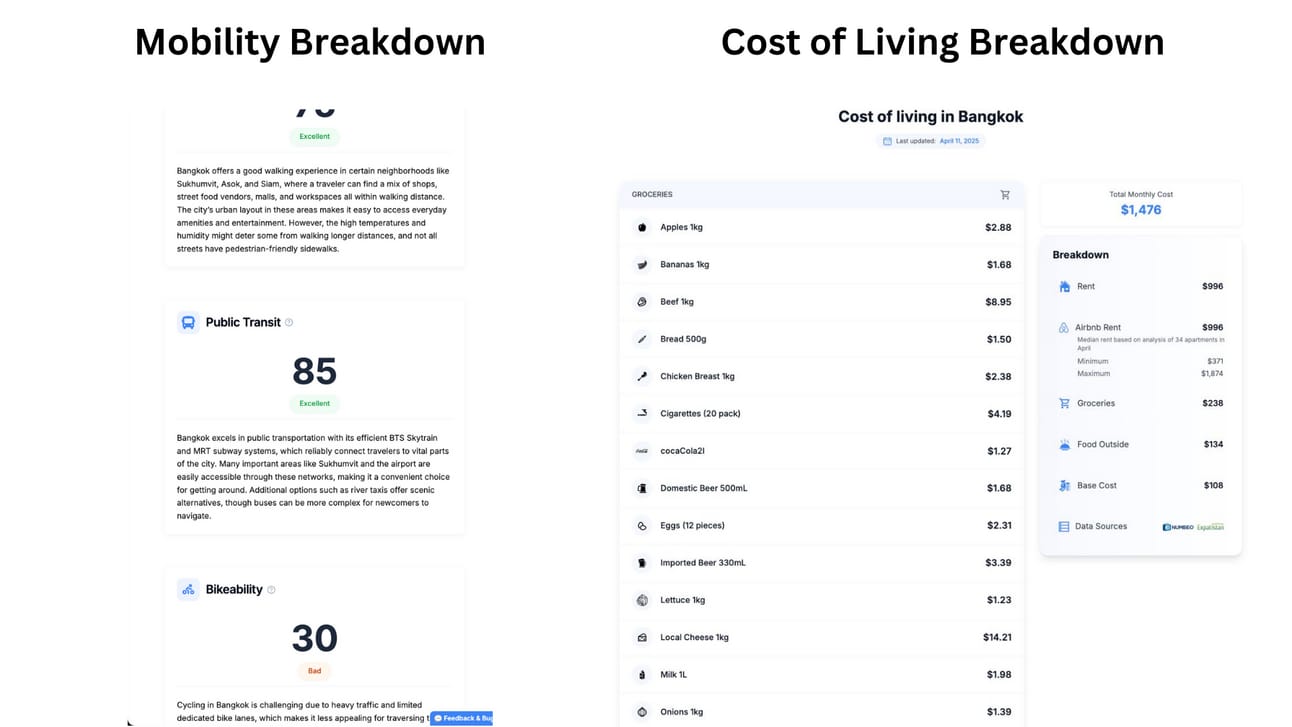Select the Apples 1kg grocery row
The image size is (1292, 727).
pos(821,228)
